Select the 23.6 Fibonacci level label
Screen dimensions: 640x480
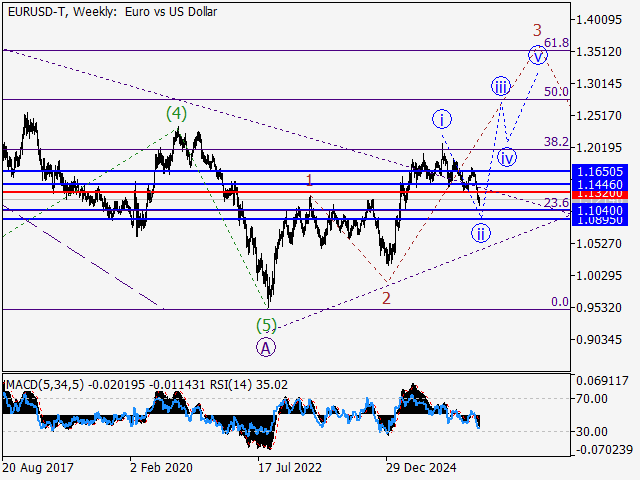[x=556, y=202]
